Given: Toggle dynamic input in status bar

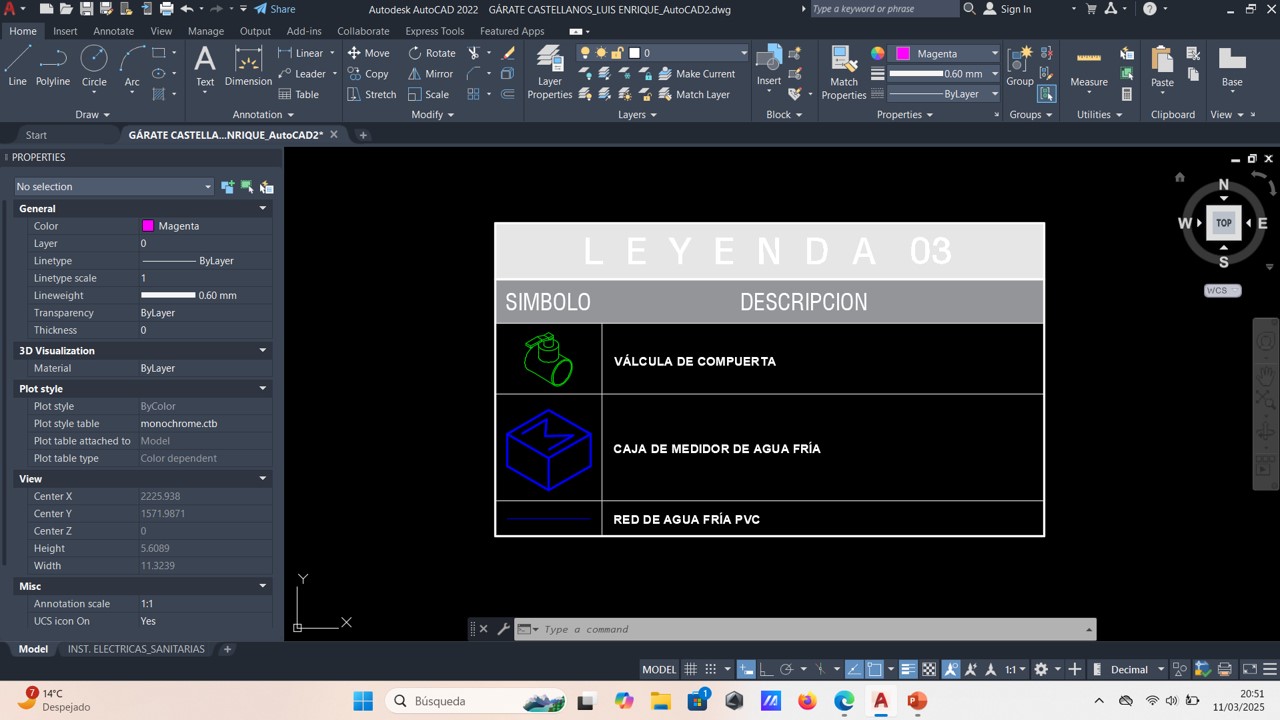Looking at the screenshot, I should pos(746,669).
